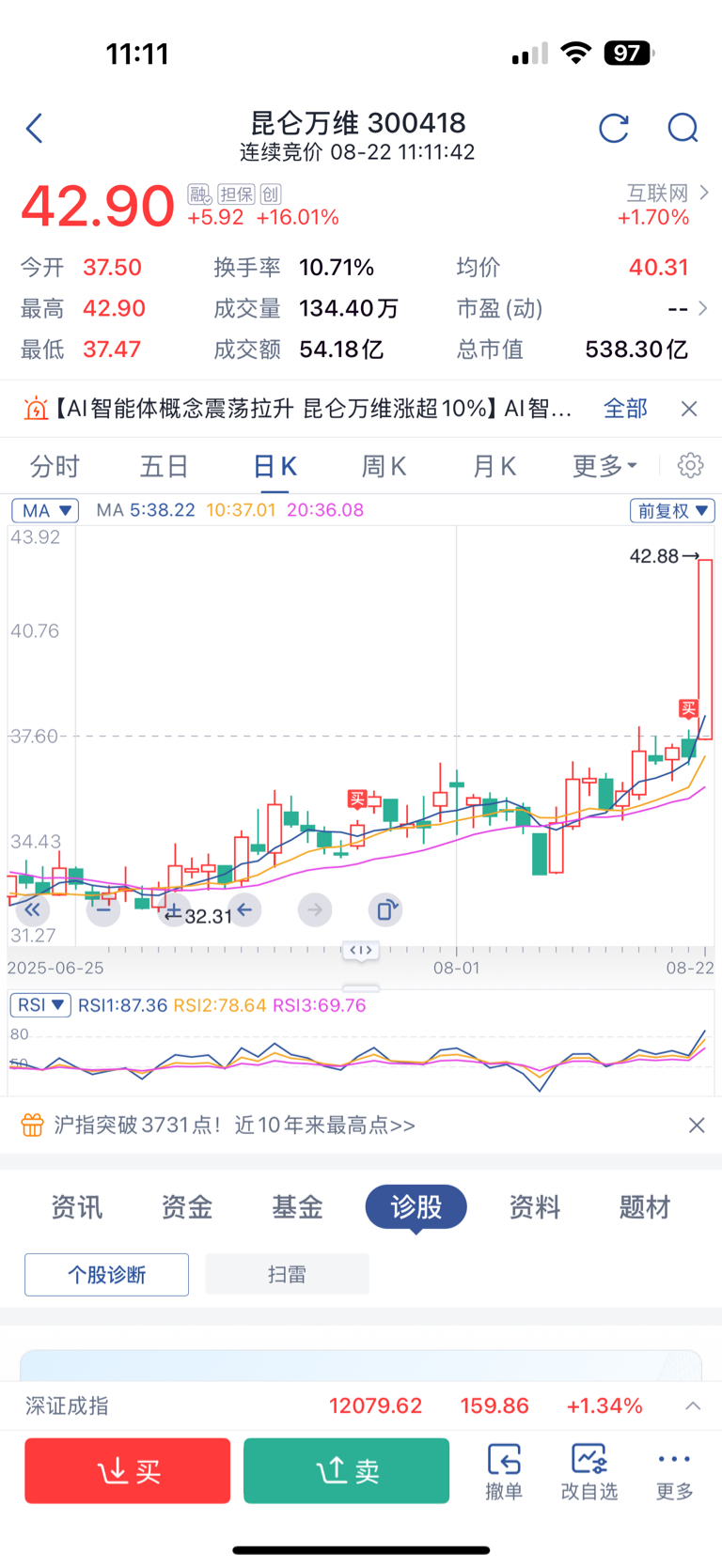Switch to 分时 chart tab
This screenshot has height=1568, width=722.
click(x=55, y=465)
